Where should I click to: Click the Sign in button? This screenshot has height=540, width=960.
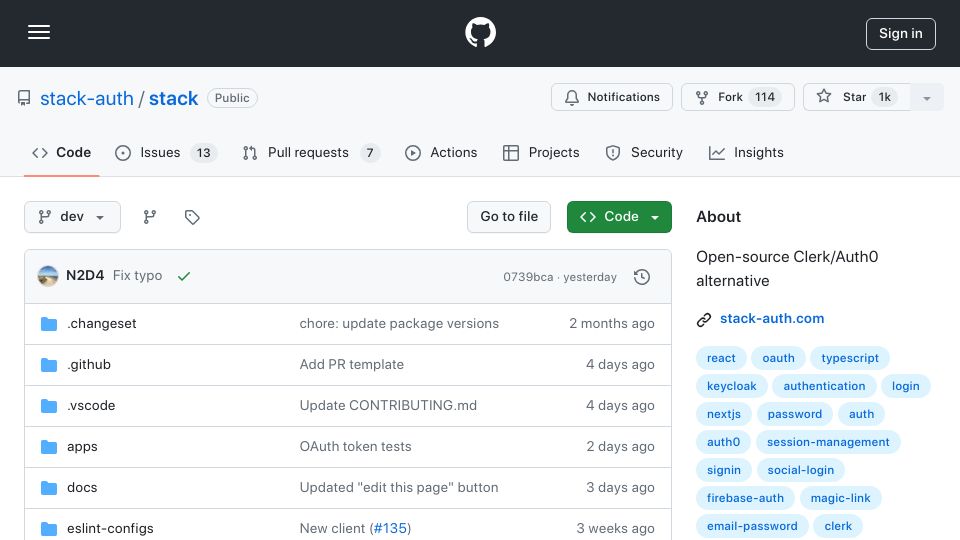pyautogui.click(x=901, y=34)
